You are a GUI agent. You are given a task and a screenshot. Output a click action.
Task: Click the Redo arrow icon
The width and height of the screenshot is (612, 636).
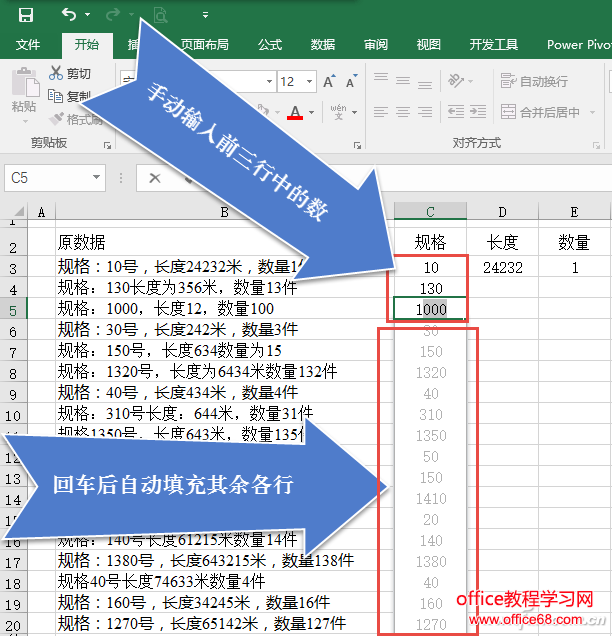tap(113, 15)
